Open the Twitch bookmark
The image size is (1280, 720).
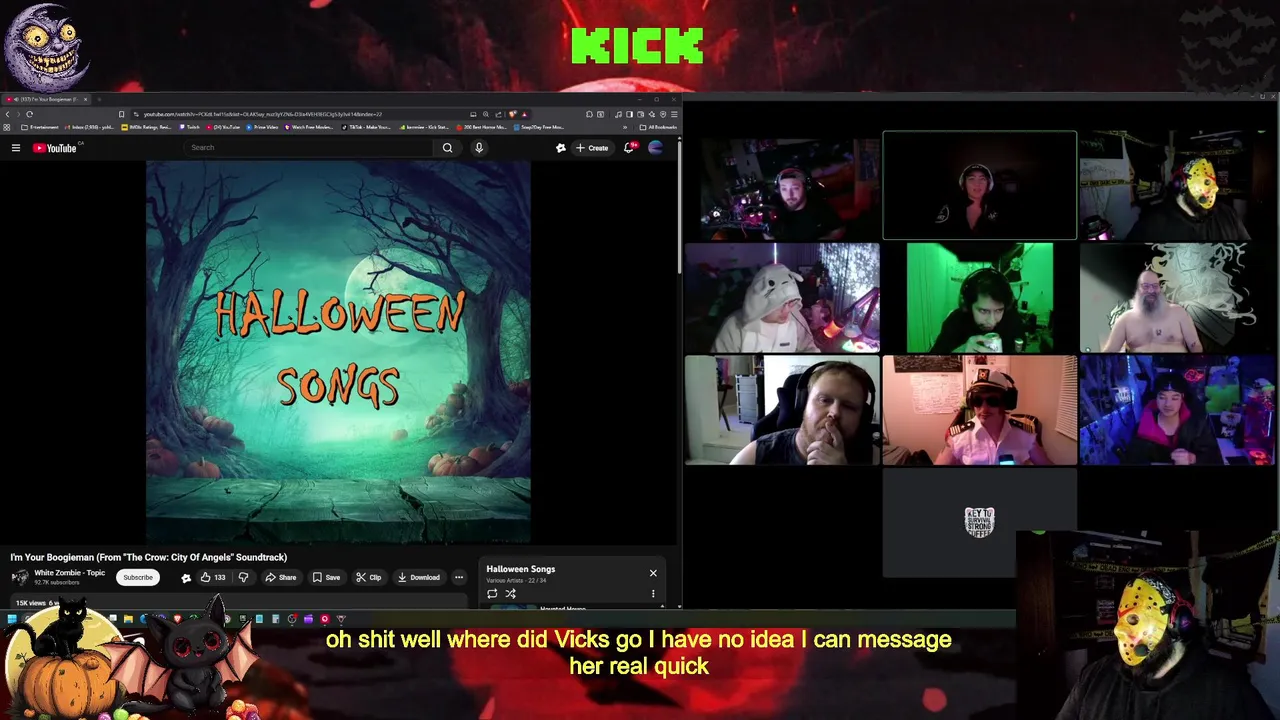[190, 127]
